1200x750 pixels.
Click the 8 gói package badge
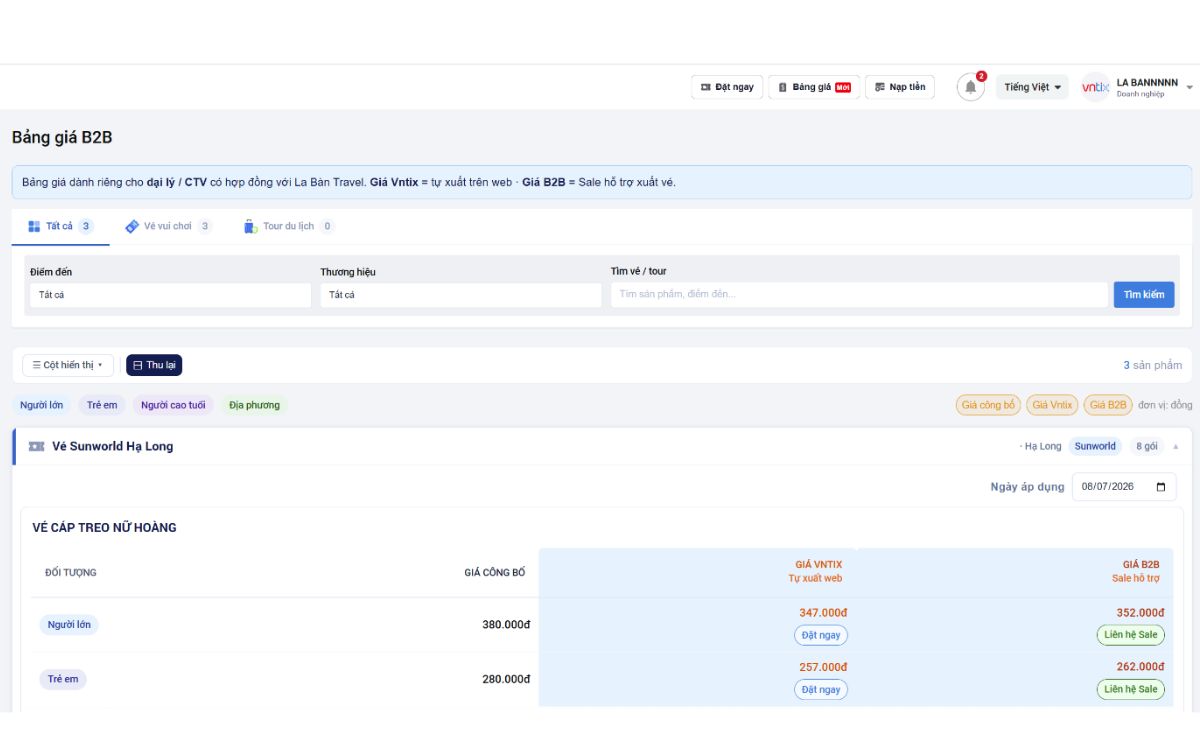pyautogui.click(x=1146, y=446)
